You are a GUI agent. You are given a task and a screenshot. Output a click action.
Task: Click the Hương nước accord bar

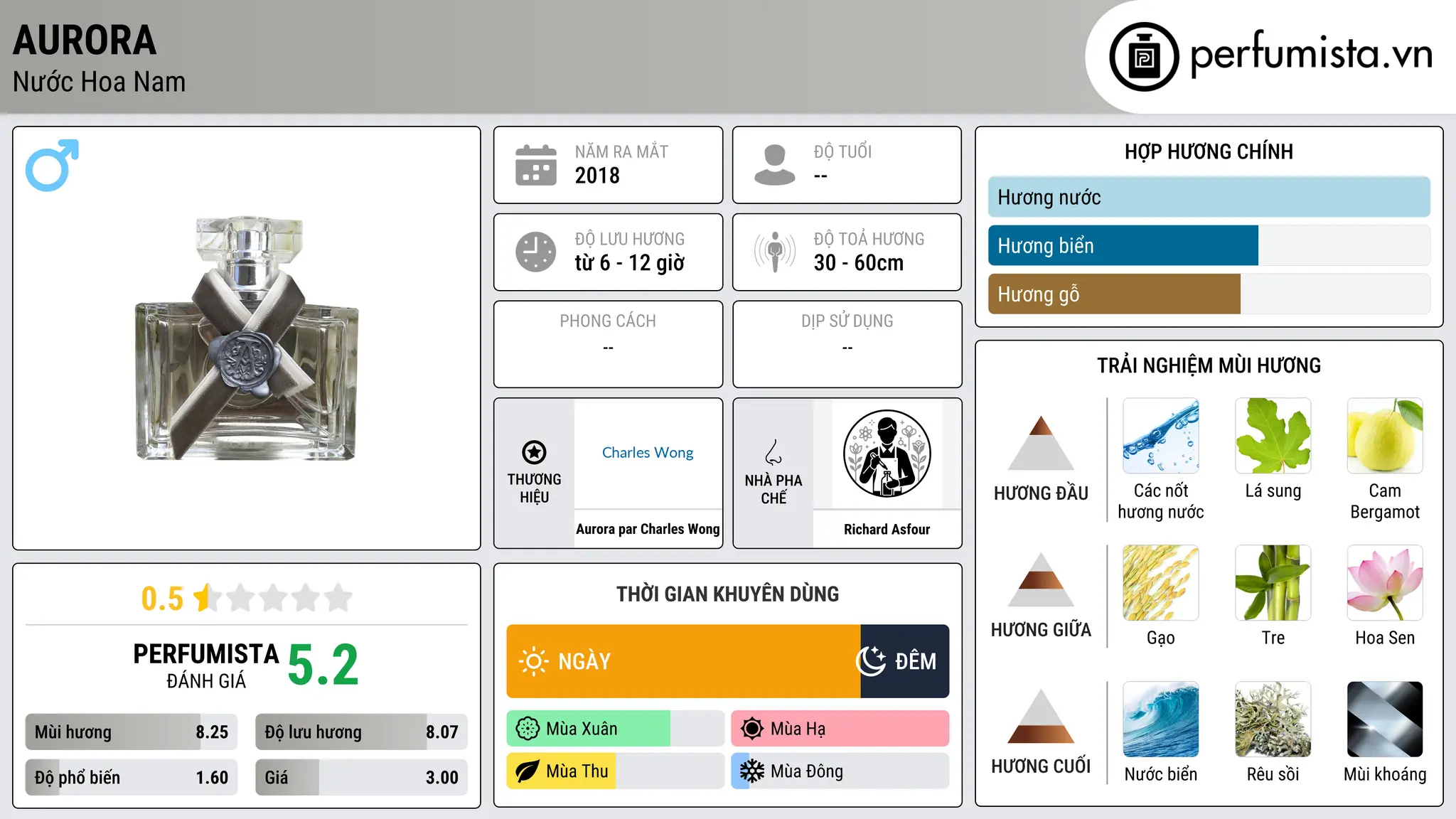tap(1209, 197)
